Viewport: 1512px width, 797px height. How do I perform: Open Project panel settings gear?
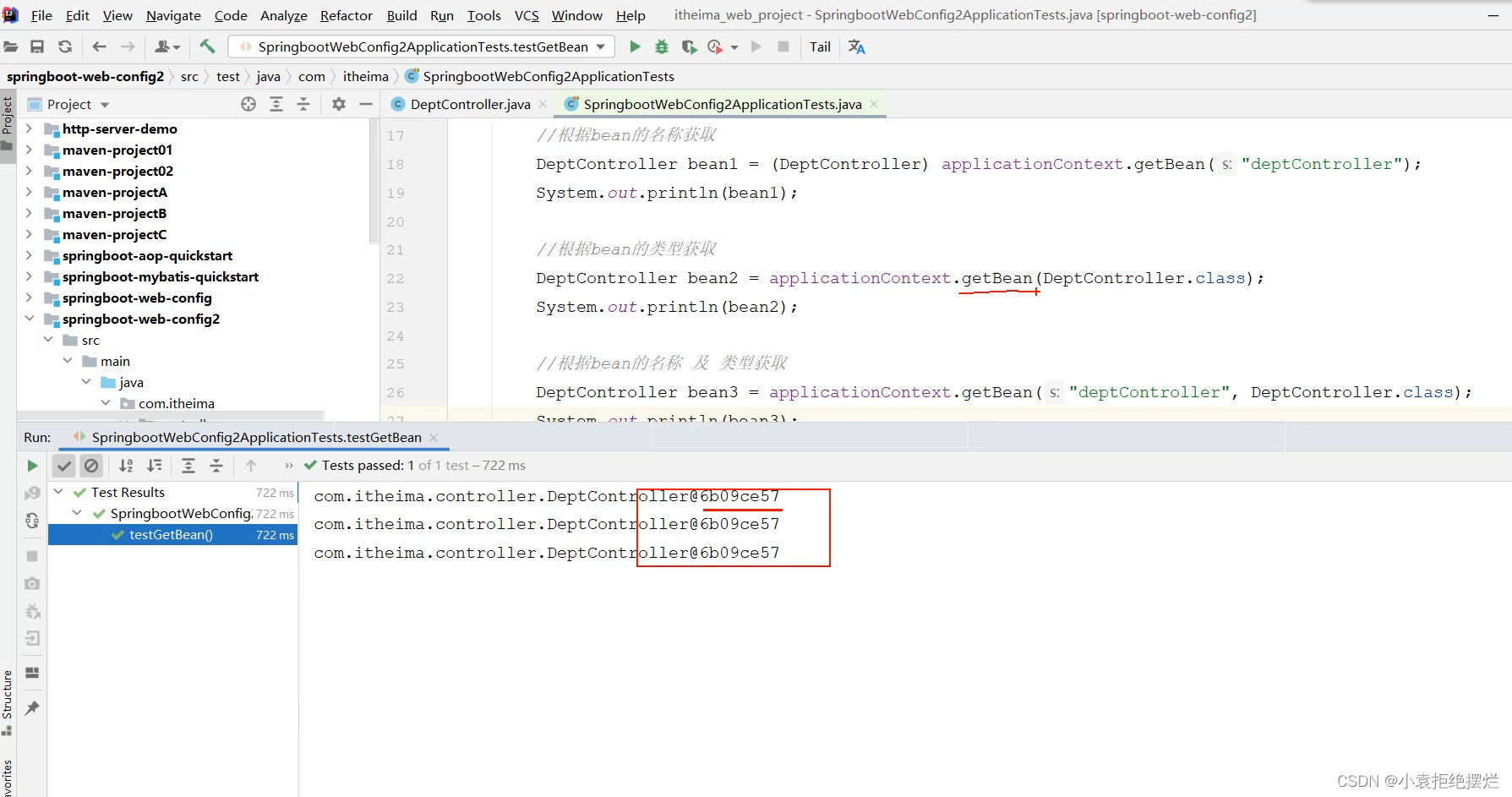coord(339,104)
